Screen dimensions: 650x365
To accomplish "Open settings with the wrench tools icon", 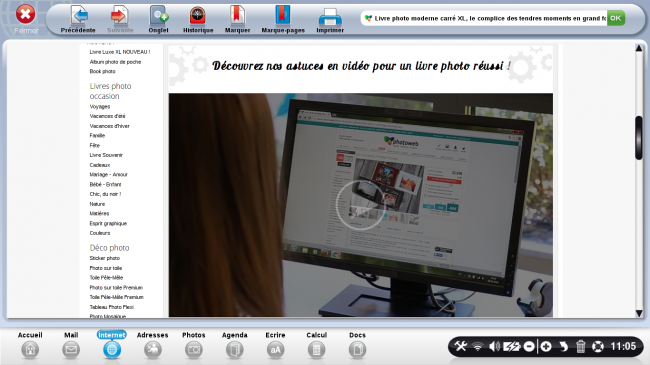I will point(461,346).
